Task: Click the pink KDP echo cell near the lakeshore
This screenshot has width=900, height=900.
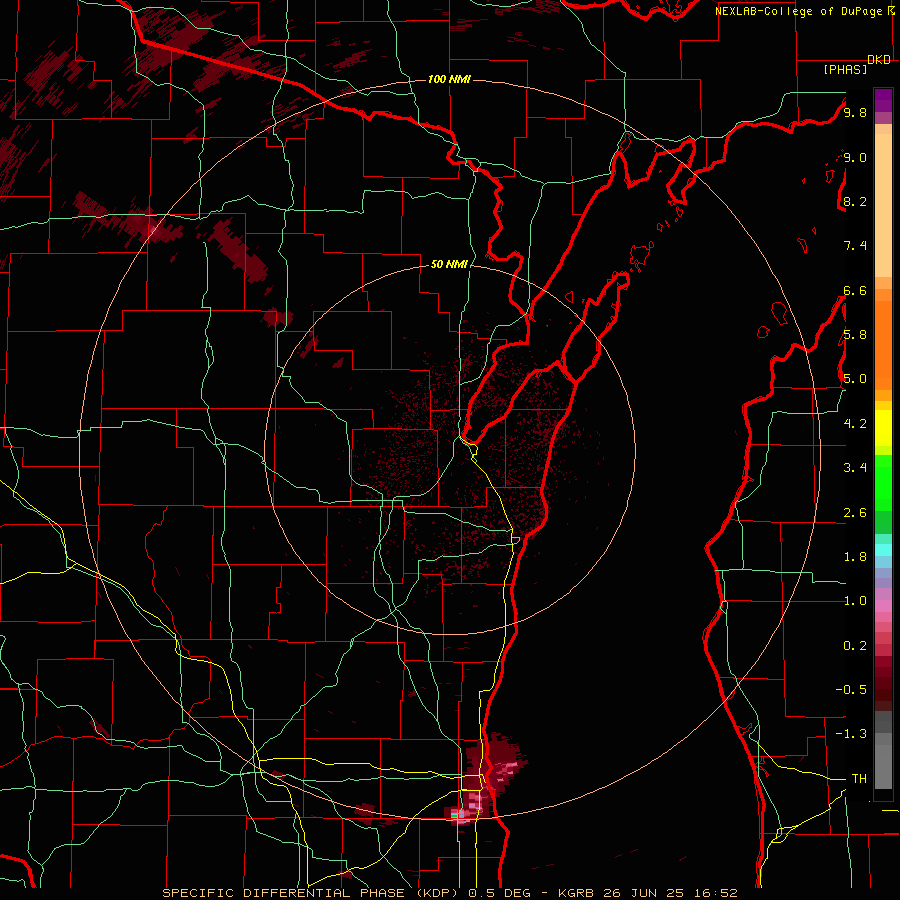Action: (507, 769)
